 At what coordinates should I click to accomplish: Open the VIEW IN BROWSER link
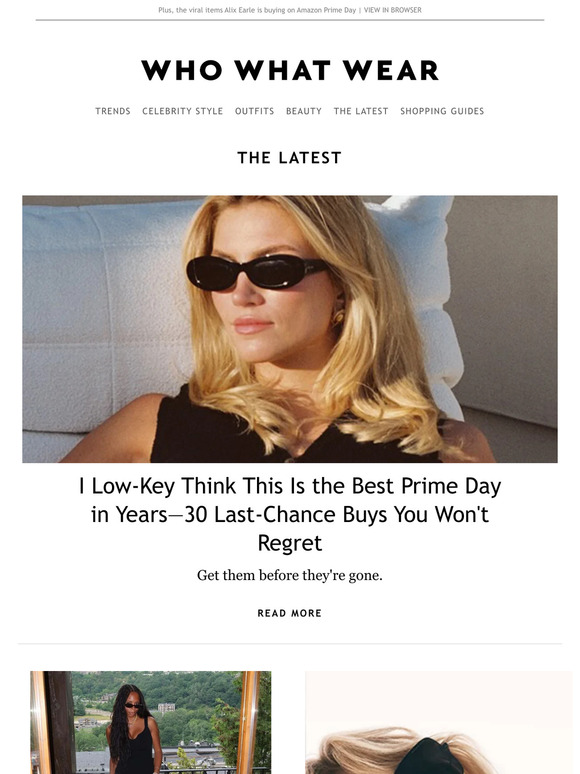click(392, 10)
